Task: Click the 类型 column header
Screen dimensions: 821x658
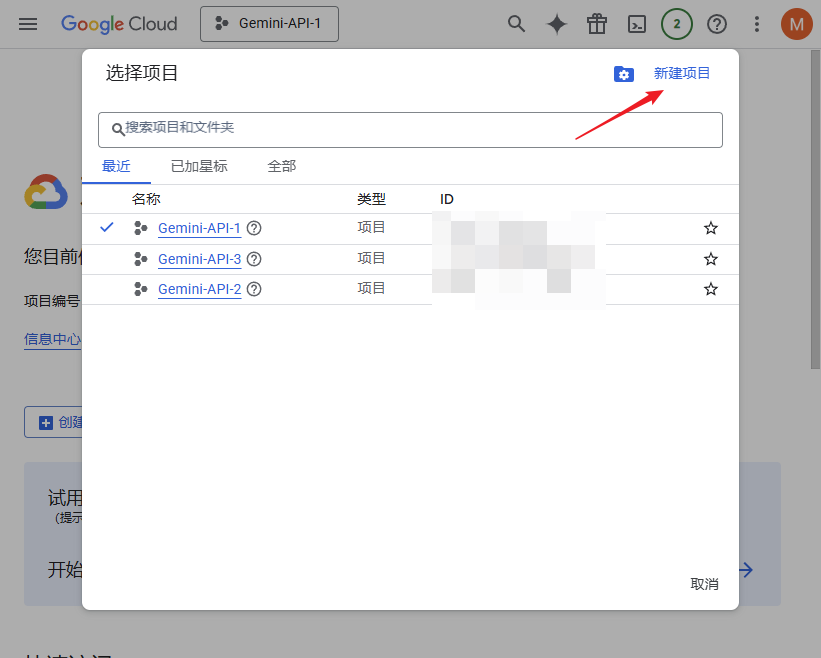Action: [371, 199]
